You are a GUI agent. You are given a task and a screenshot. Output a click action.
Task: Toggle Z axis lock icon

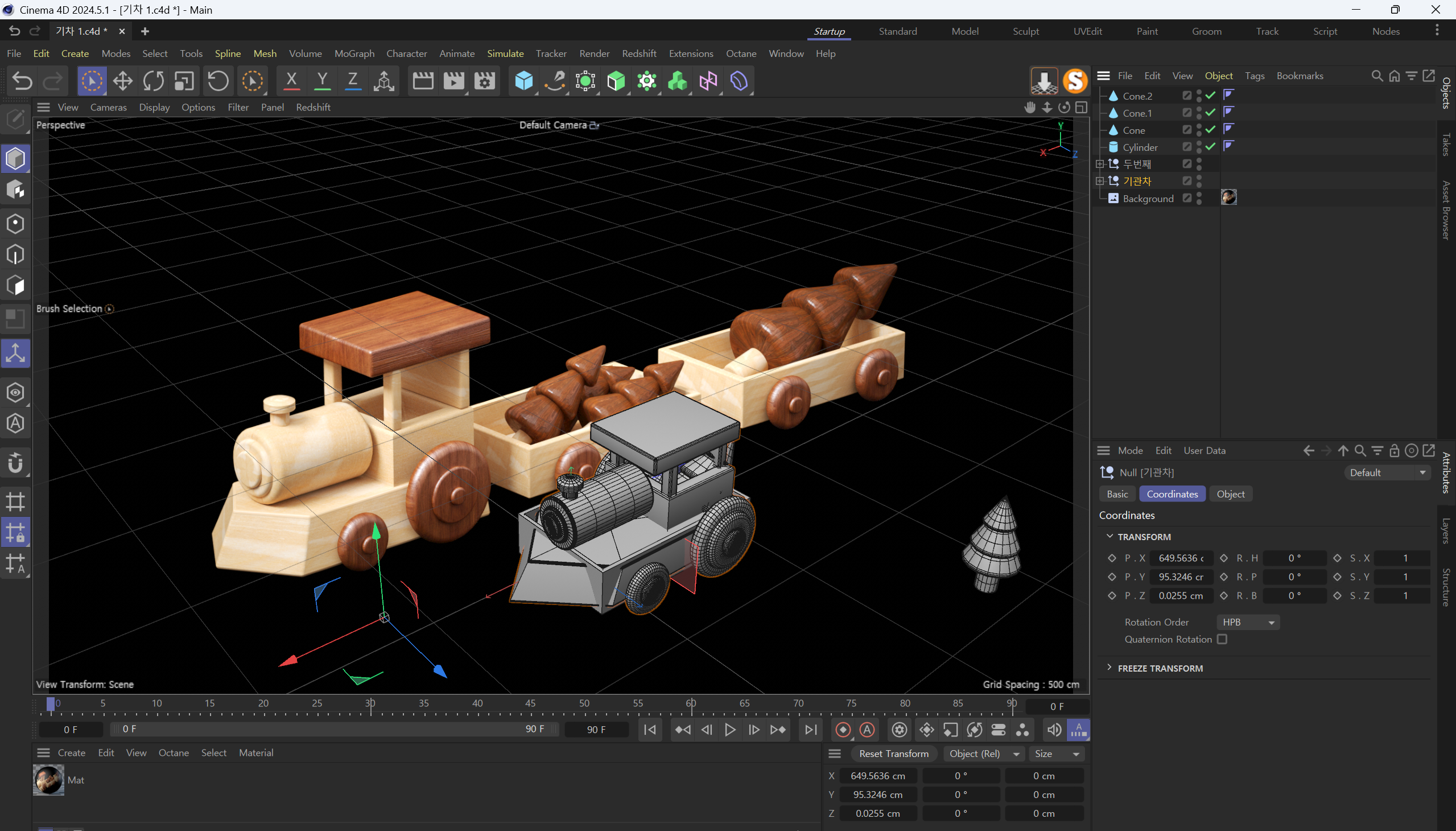pos(353,81)
